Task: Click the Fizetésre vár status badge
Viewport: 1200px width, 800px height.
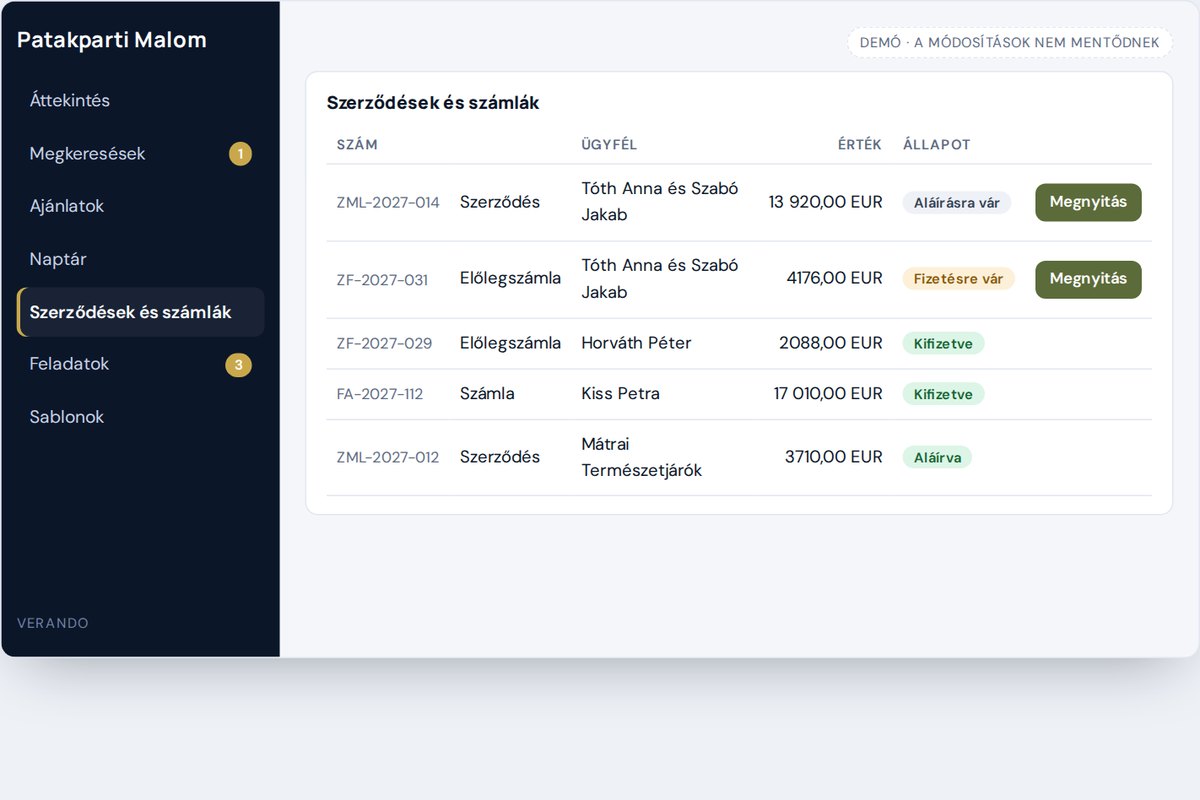Action: pyautogui.click(x=959, y=279)
